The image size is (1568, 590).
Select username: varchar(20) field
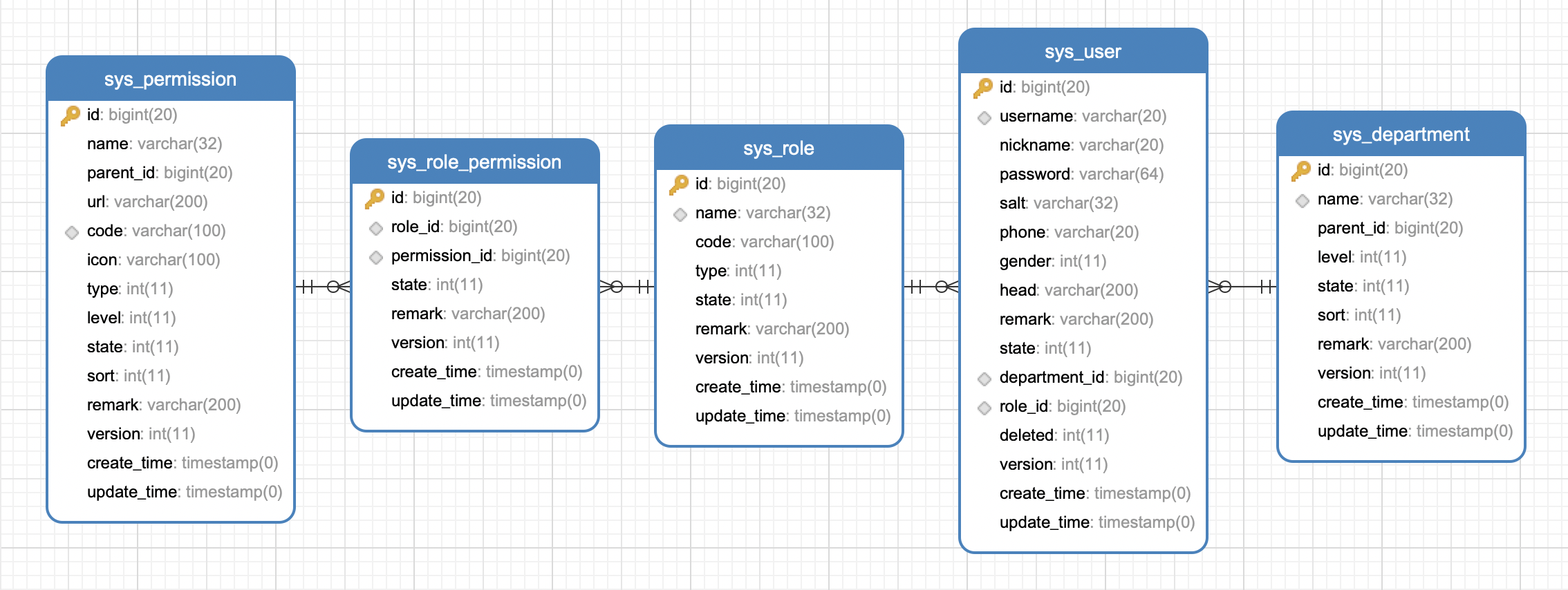tap(1083, 116)
